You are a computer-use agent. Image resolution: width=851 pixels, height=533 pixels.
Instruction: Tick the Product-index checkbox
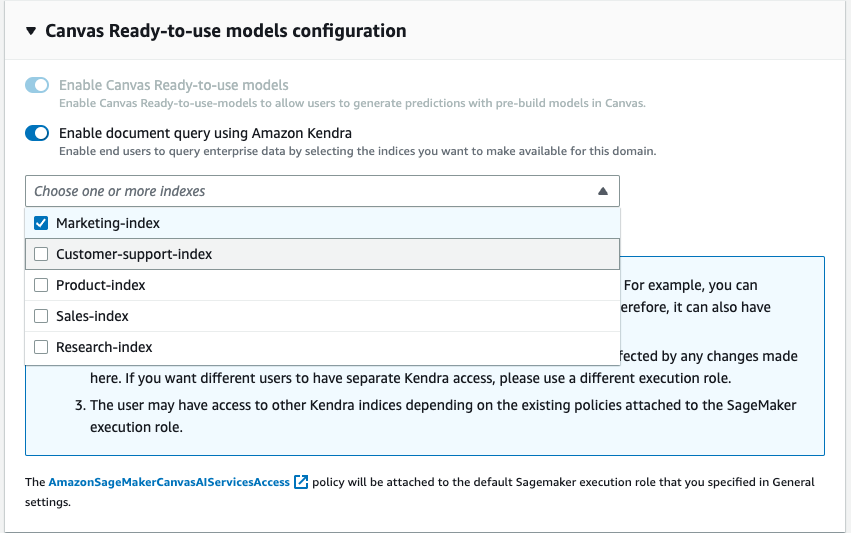tap(41, 285)
